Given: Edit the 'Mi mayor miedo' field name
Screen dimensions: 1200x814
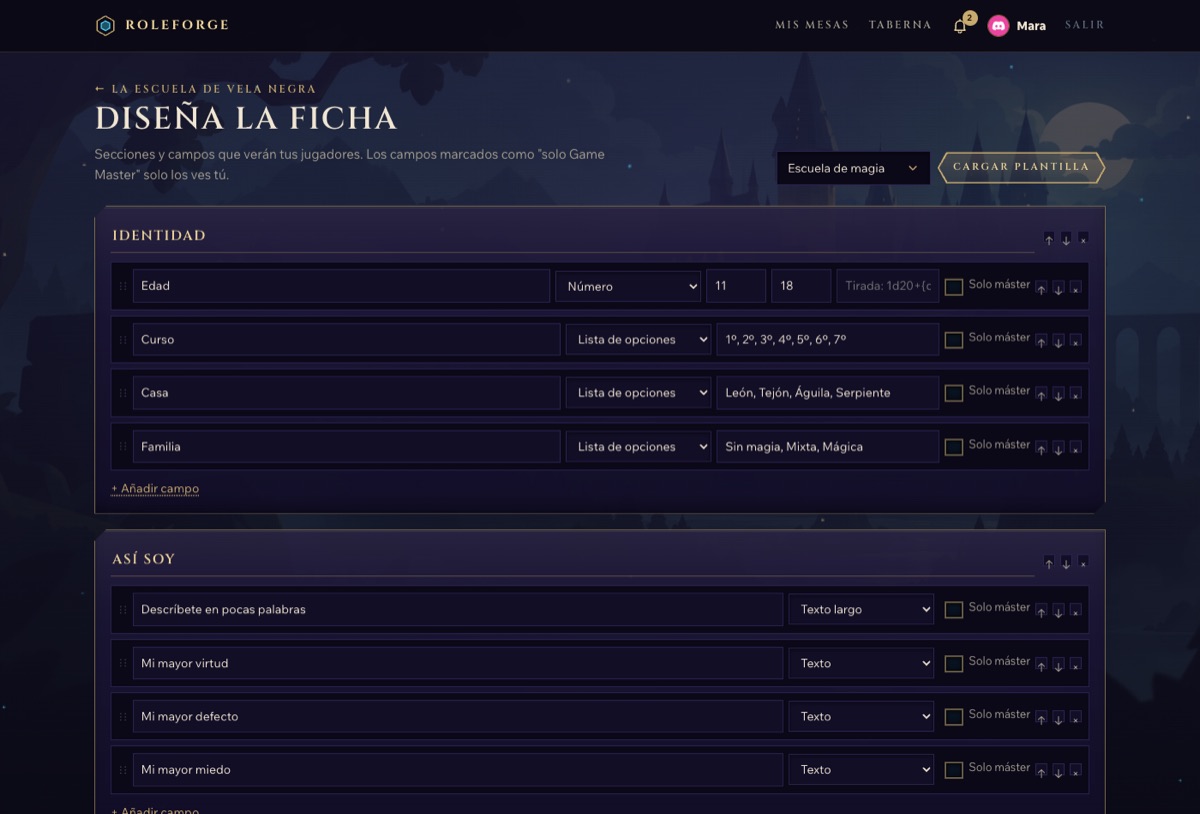Looking at the screenshot, I should tap(458, 770).
